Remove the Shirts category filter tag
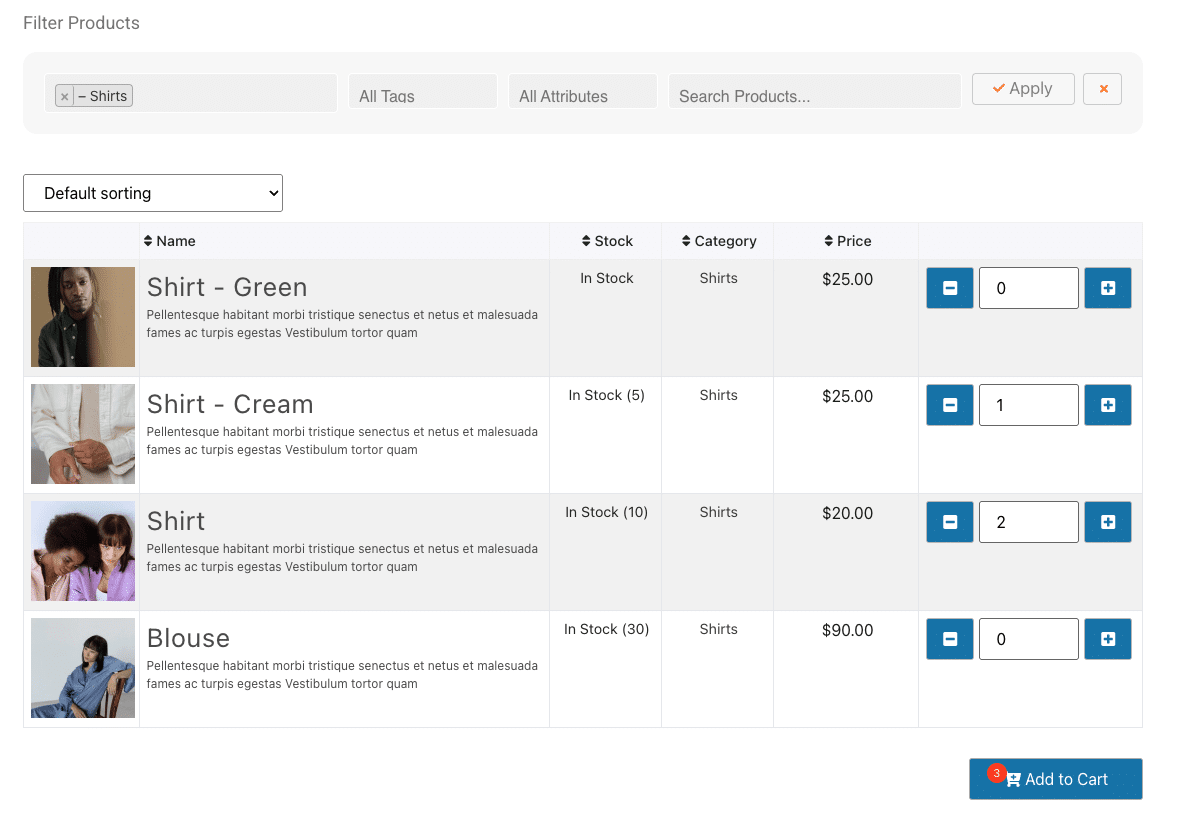 pyautogui.click(x=65, y=96)
